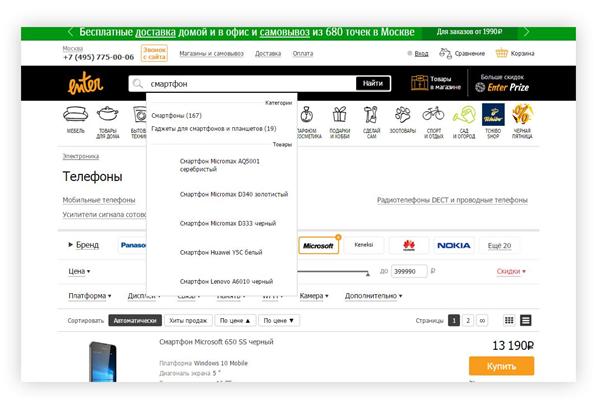Open the Enter Prize discounts icon
606x409 pixels.
[x=480, y=87]
